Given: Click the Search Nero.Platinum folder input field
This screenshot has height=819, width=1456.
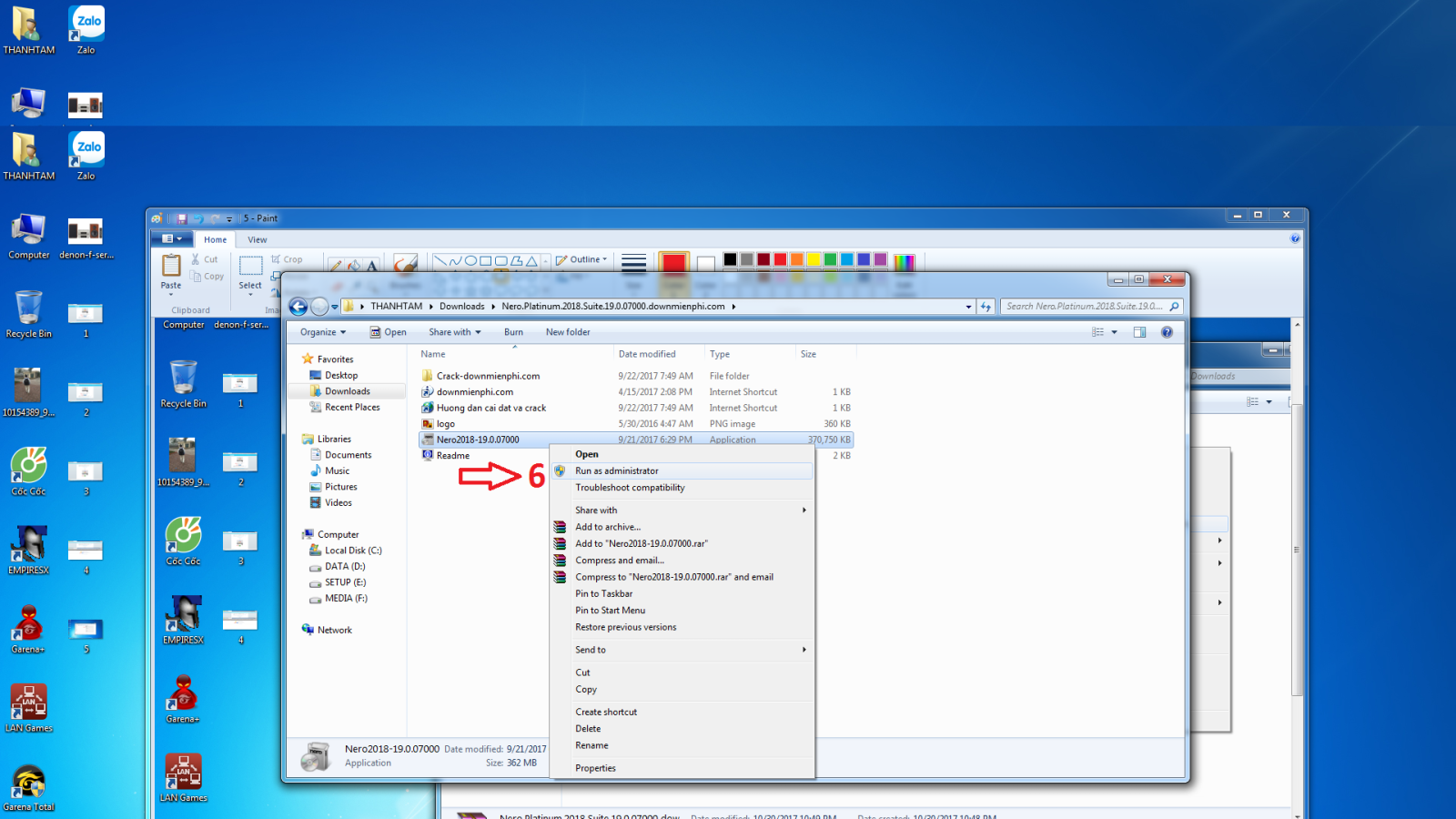Looking at the screenshot, I should 1083,307.
